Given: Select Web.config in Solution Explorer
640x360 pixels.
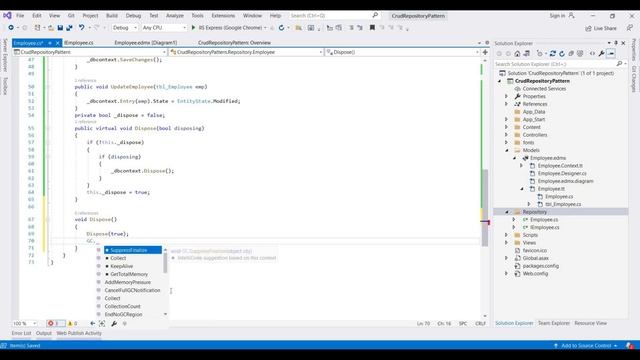Looking at the screenshot, I should [x=535, y=273].
